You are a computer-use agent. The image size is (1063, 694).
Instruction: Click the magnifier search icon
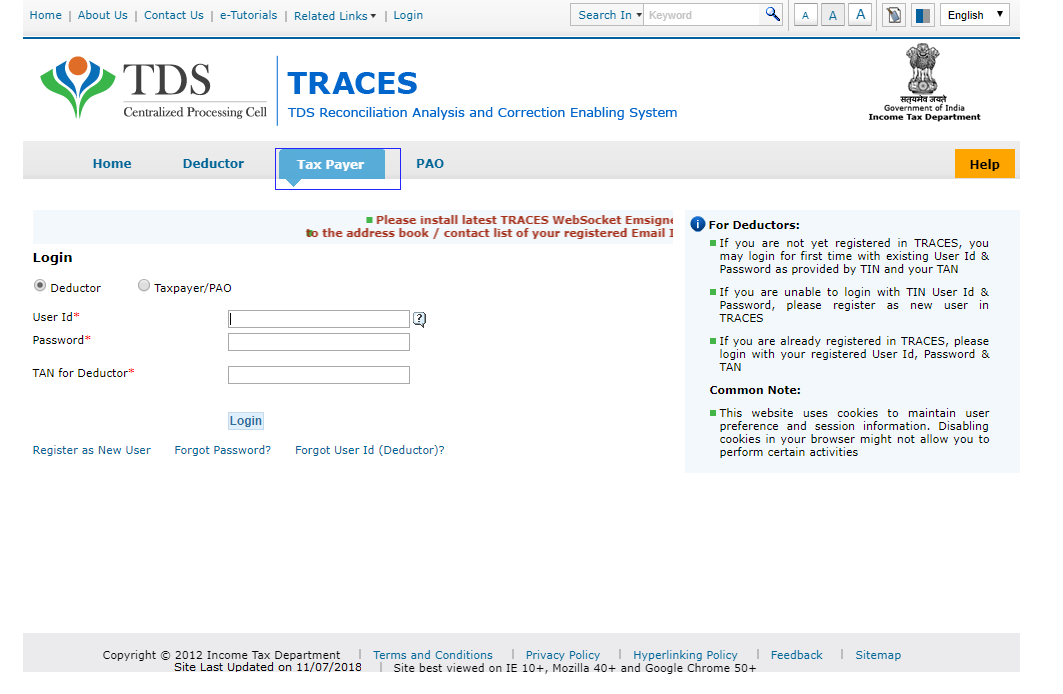point(772,14)
